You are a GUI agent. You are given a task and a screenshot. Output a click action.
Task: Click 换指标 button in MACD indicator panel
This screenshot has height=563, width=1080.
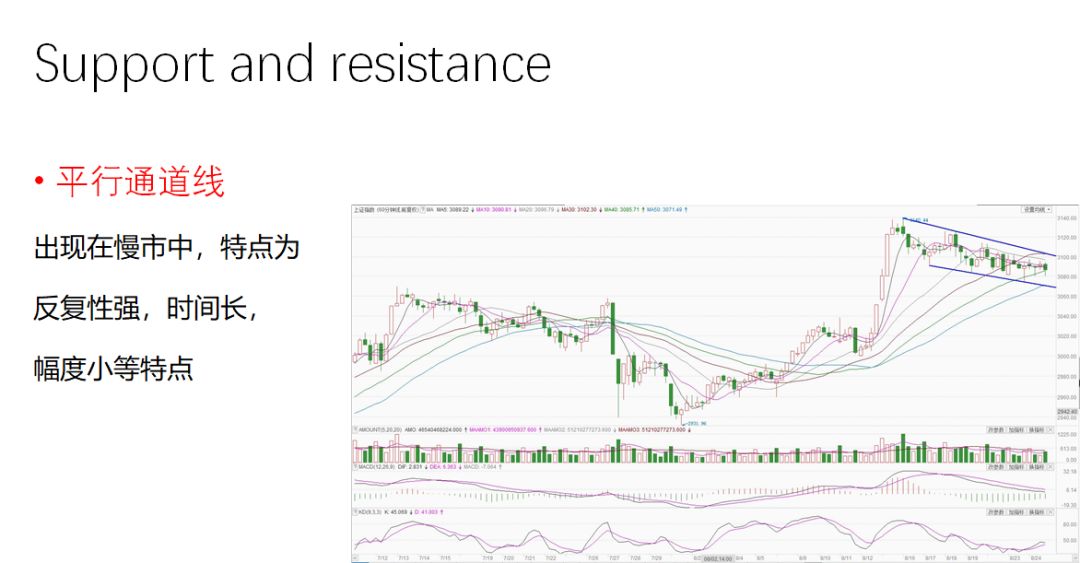coord(1036,467)
